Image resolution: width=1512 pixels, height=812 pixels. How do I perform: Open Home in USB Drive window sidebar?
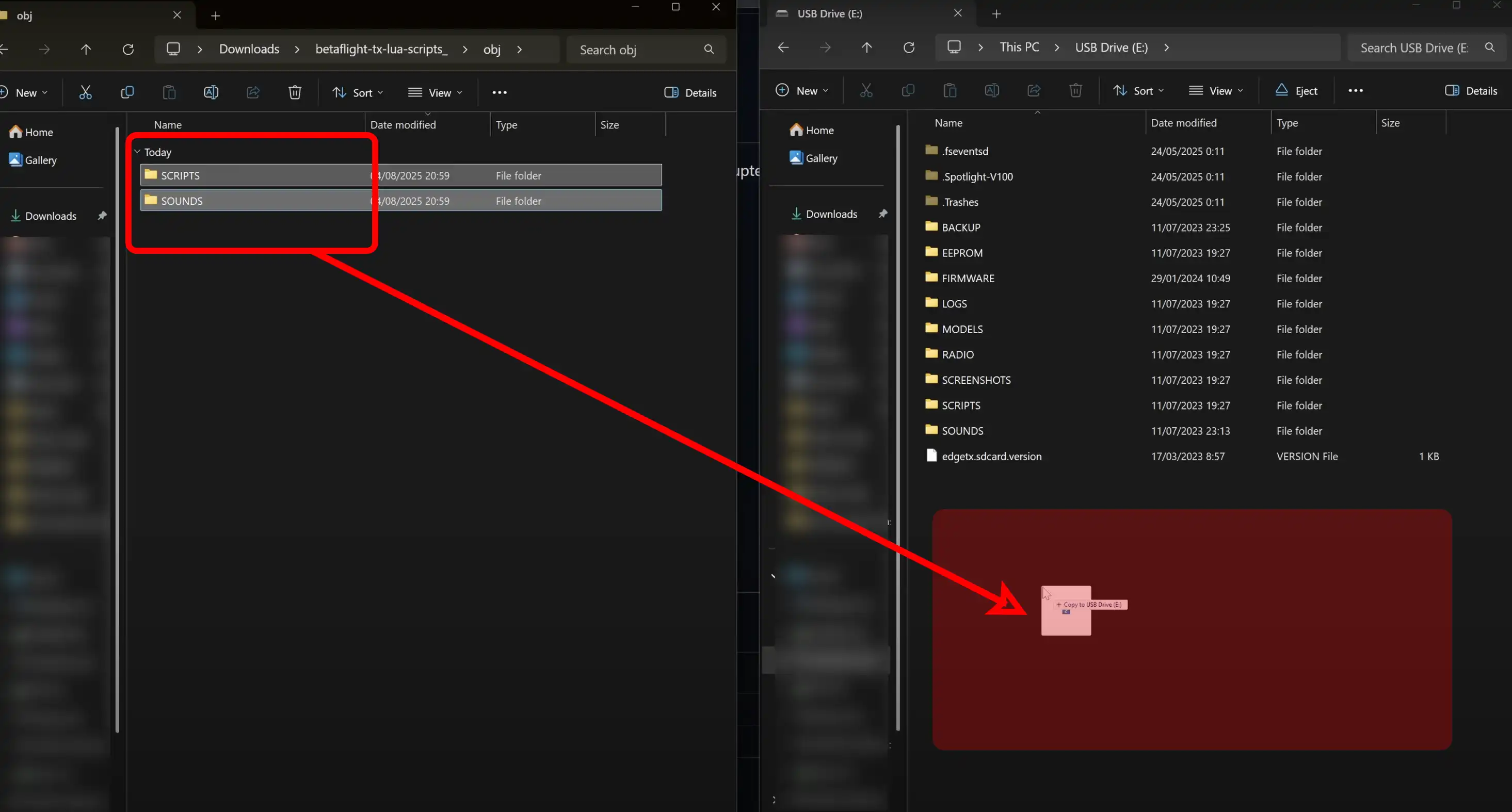[x=812, y=130]
